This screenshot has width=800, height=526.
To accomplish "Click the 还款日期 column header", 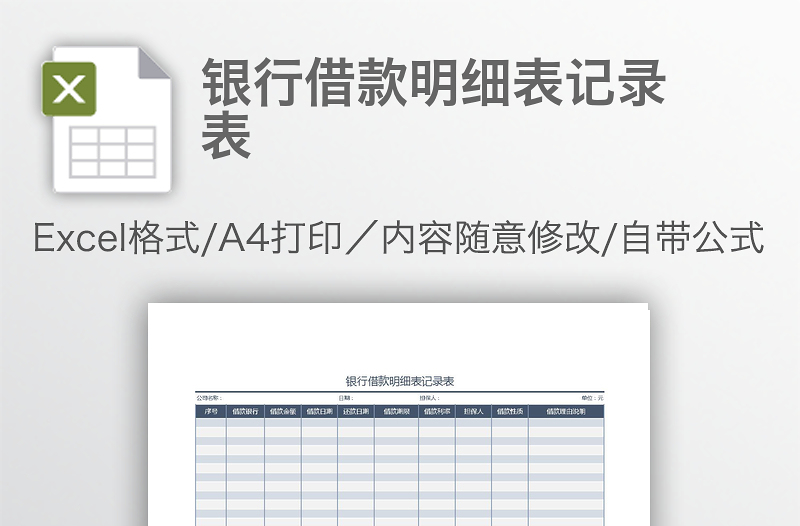I will [x=356, y=411].
